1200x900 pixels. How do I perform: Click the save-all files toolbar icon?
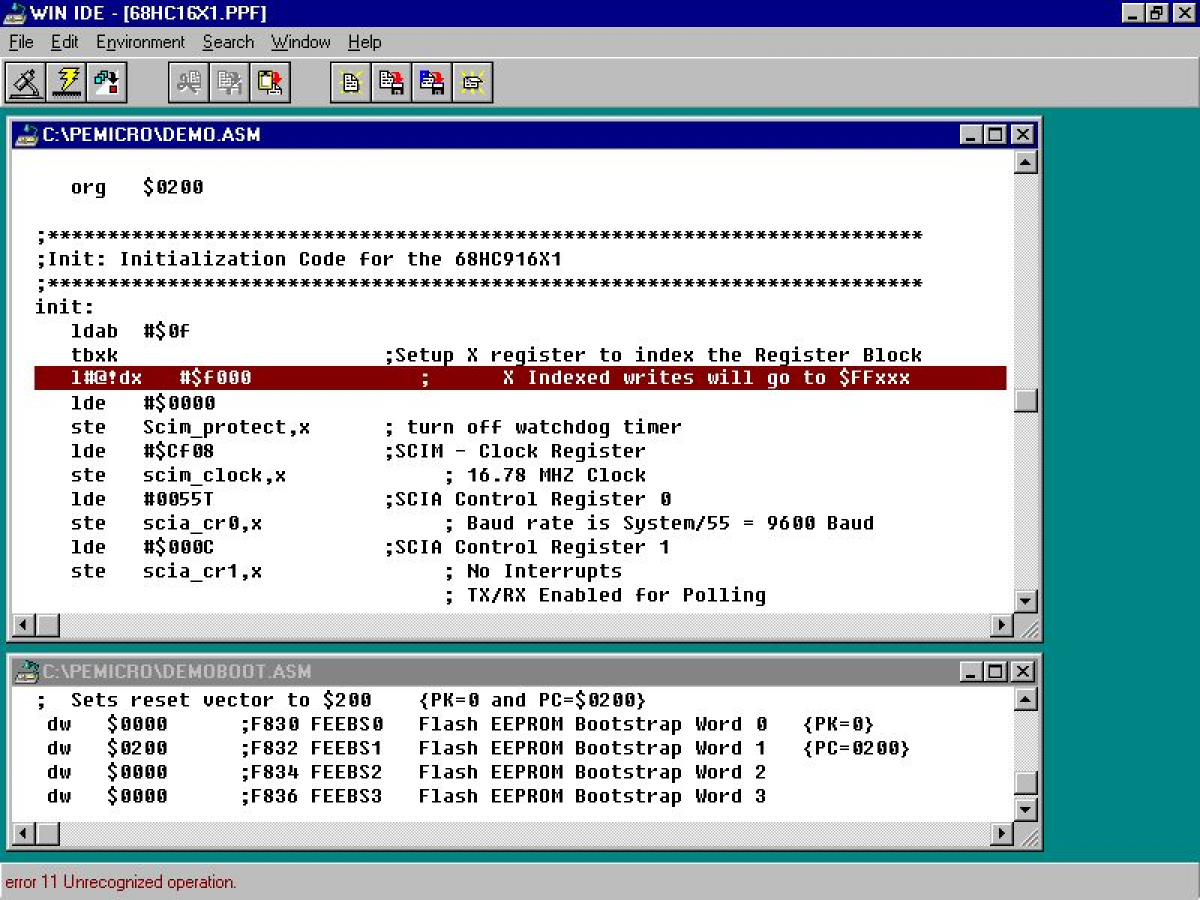(x=431, y=82)
